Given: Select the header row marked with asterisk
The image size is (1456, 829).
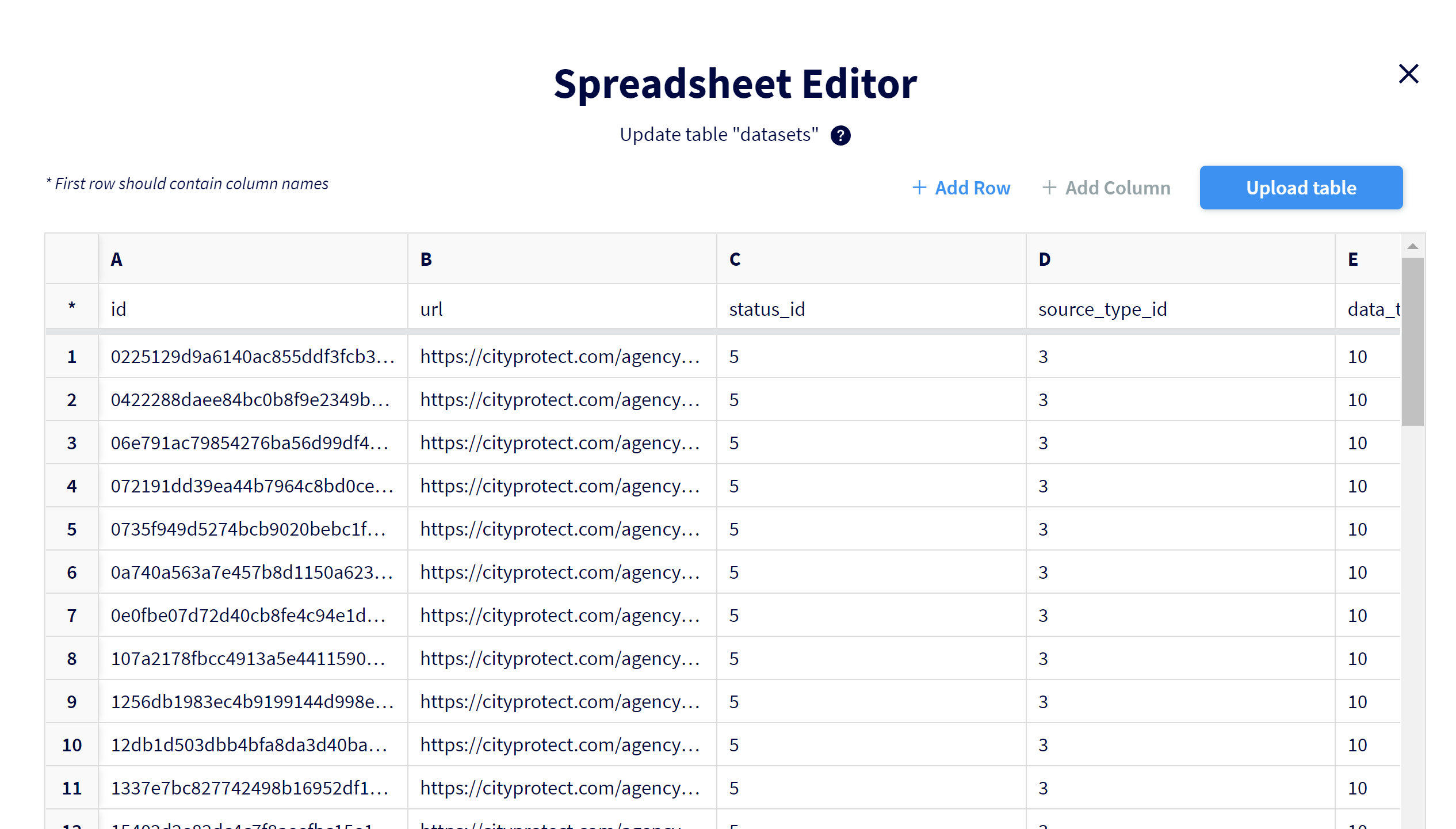Looking at the screenshot, I should (71, 308).
